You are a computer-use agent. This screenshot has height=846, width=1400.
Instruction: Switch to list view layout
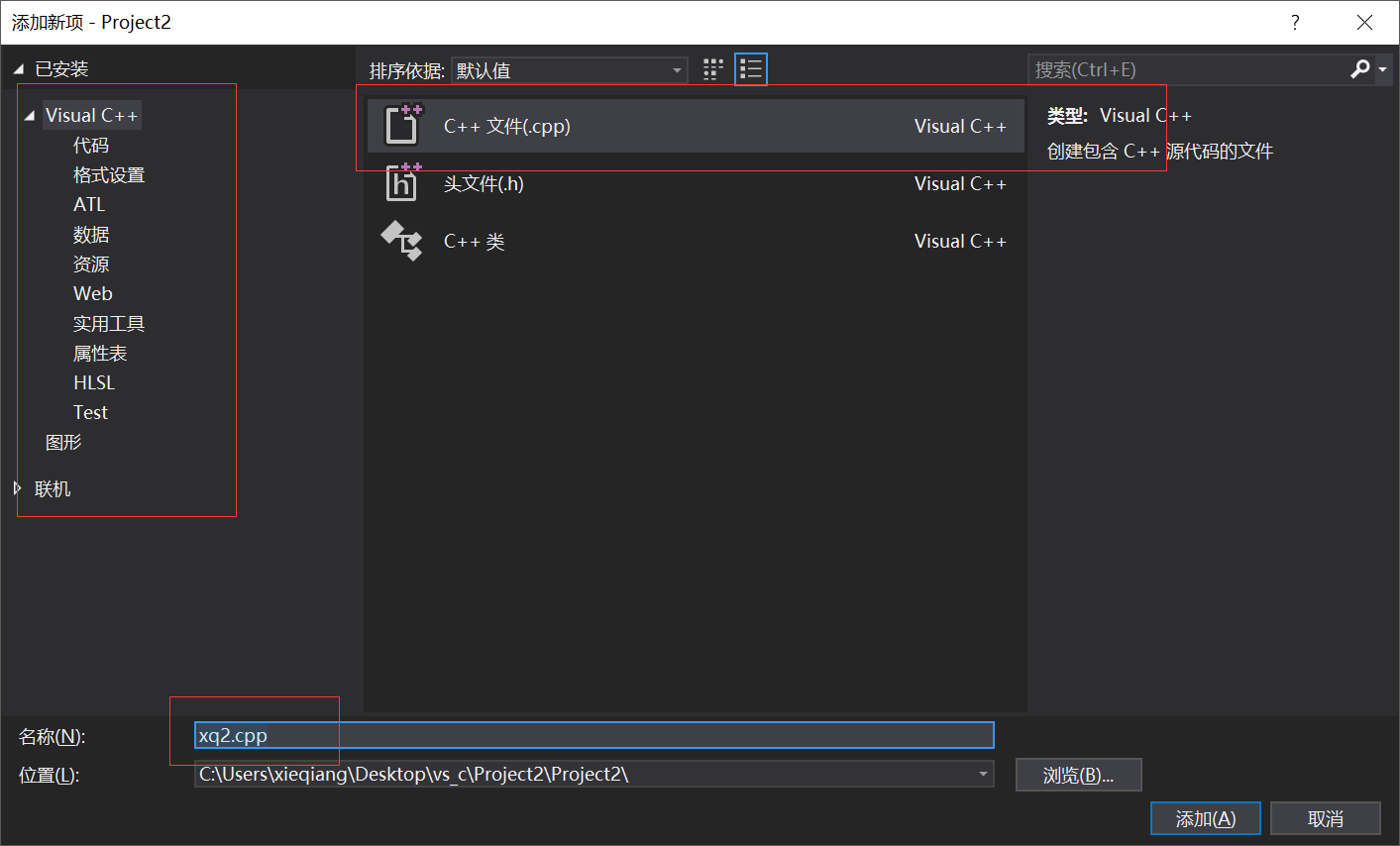tap(750, 69)
